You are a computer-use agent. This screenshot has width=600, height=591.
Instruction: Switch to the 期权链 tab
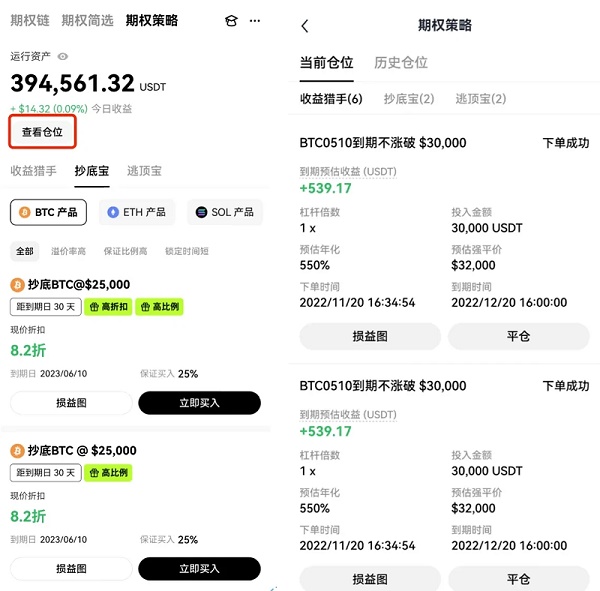pos(29,20)
